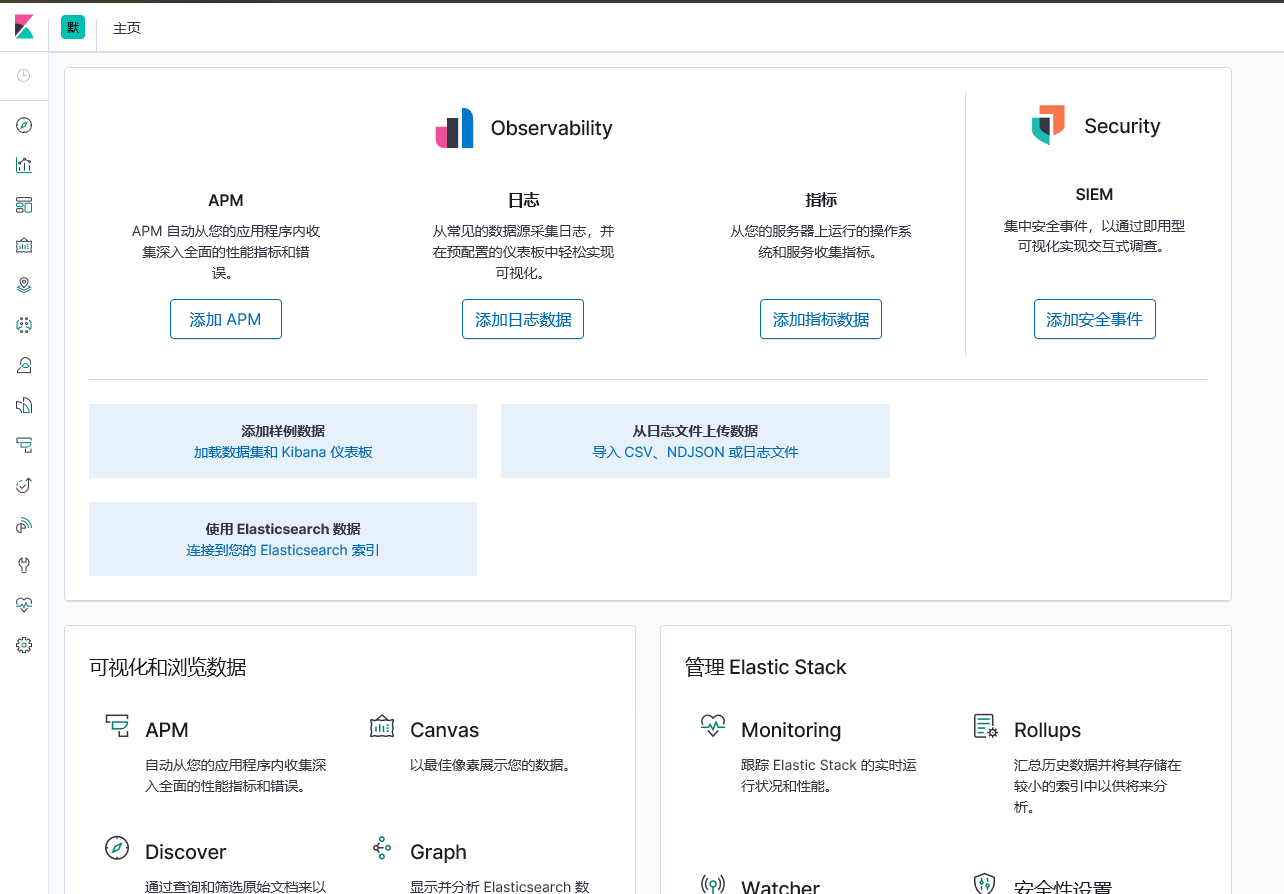Click the 日志 heading under Observability
The width and height of the screenshot is (1284, 894).
tap(523, 200)
